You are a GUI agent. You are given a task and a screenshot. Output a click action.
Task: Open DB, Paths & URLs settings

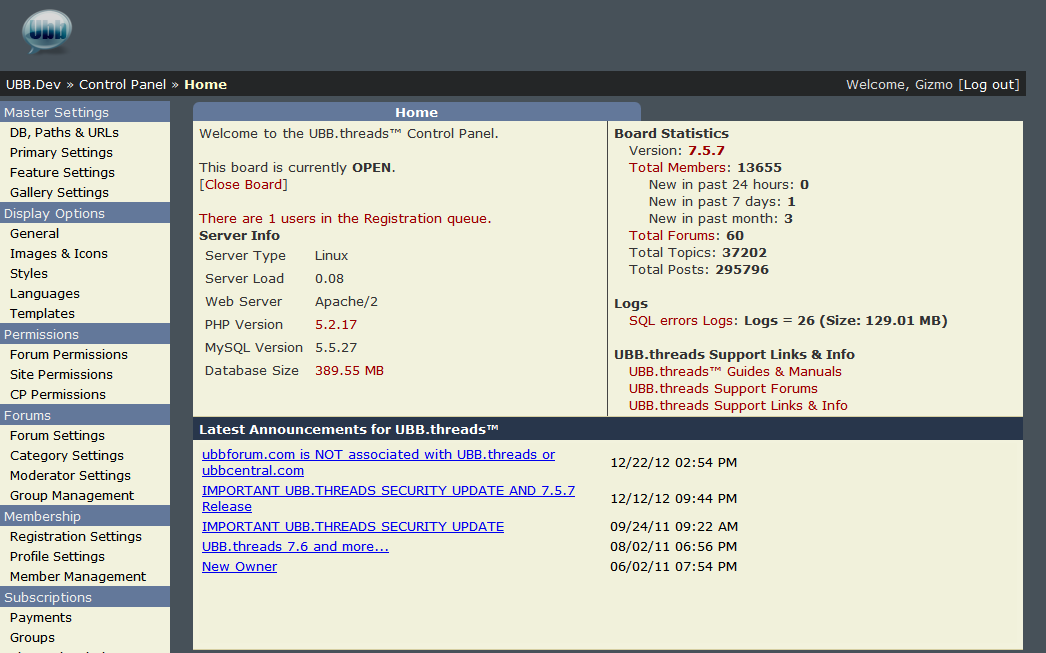pos(64,133)
